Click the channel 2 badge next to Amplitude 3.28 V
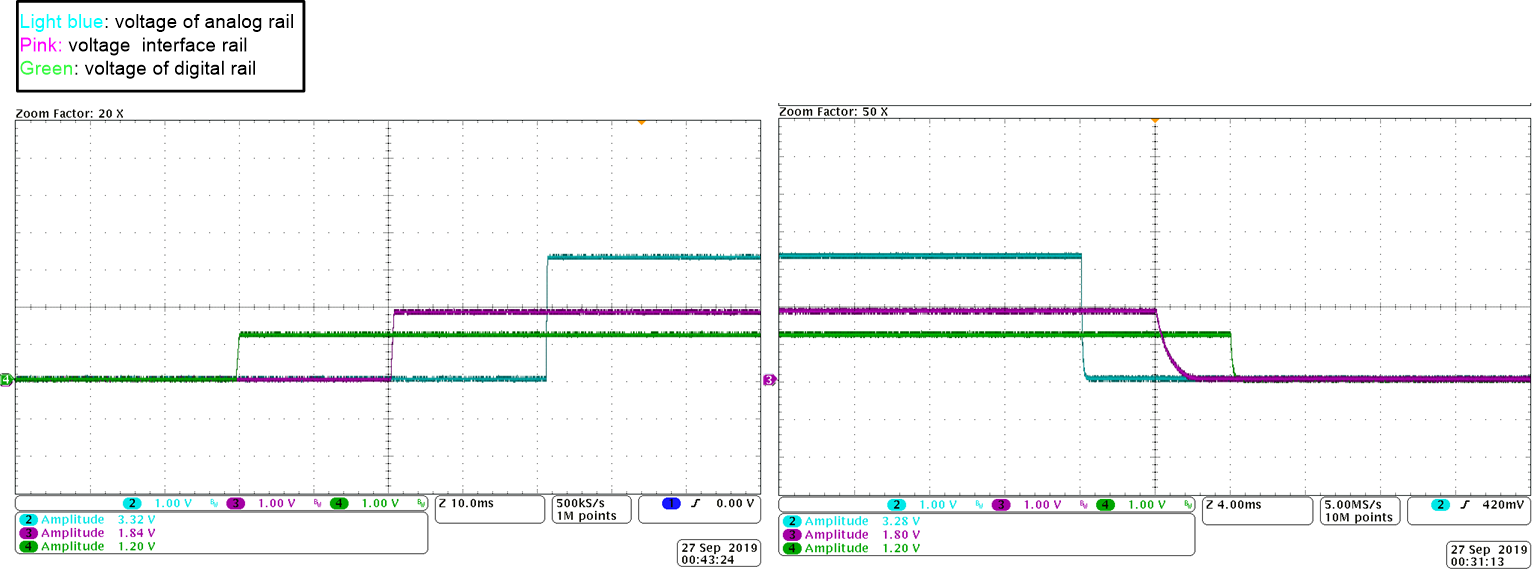The height and width of the screenshot is (569, 1532). point(791,521)
